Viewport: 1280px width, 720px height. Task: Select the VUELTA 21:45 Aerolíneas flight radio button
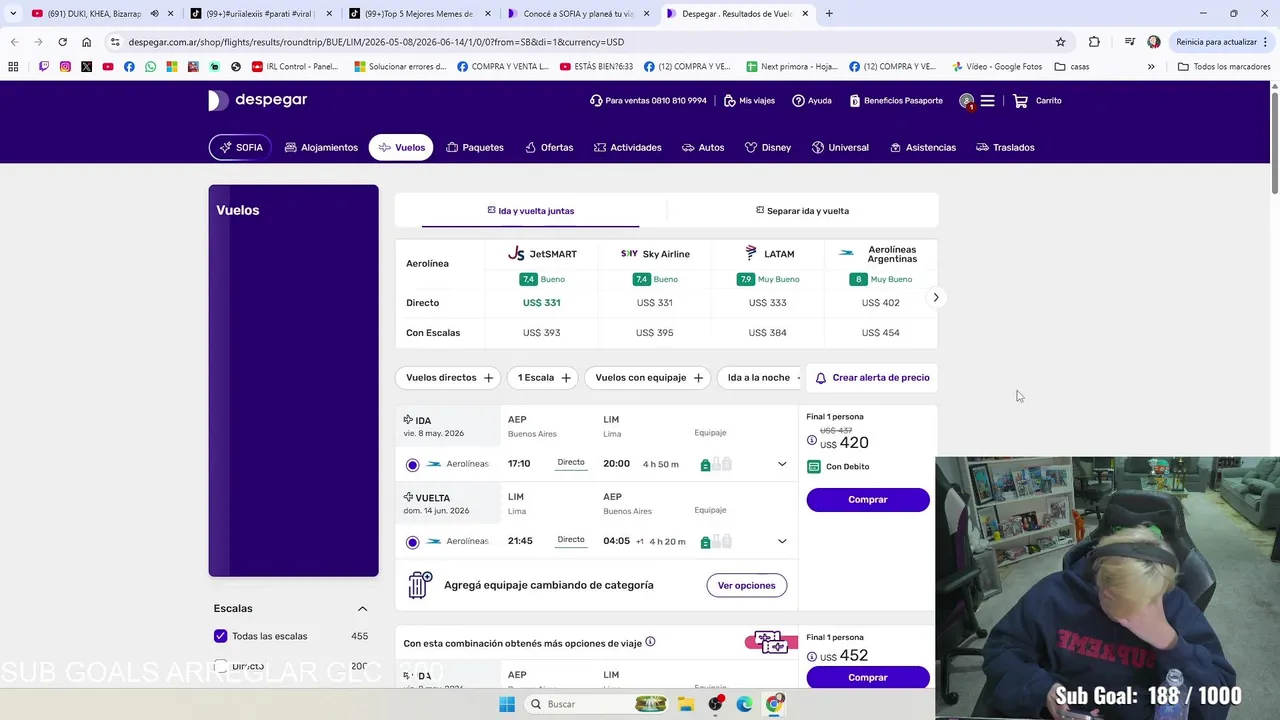[412, 542]
